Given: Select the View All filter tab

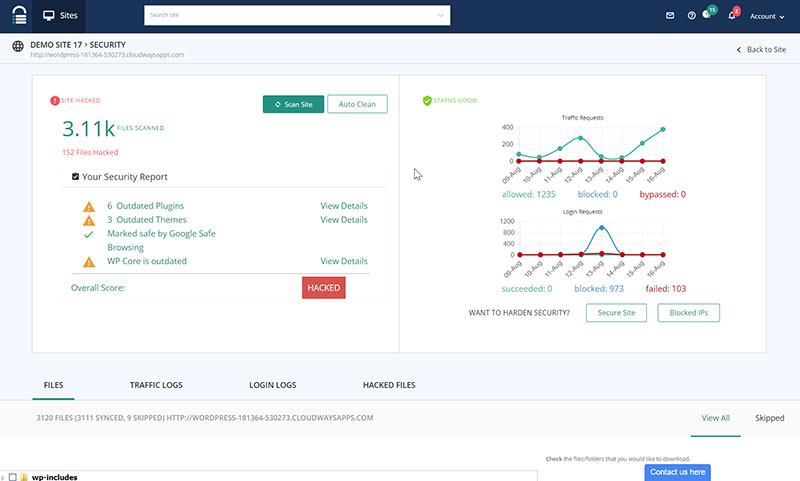Looking at the screenshot, I should 715,418.
